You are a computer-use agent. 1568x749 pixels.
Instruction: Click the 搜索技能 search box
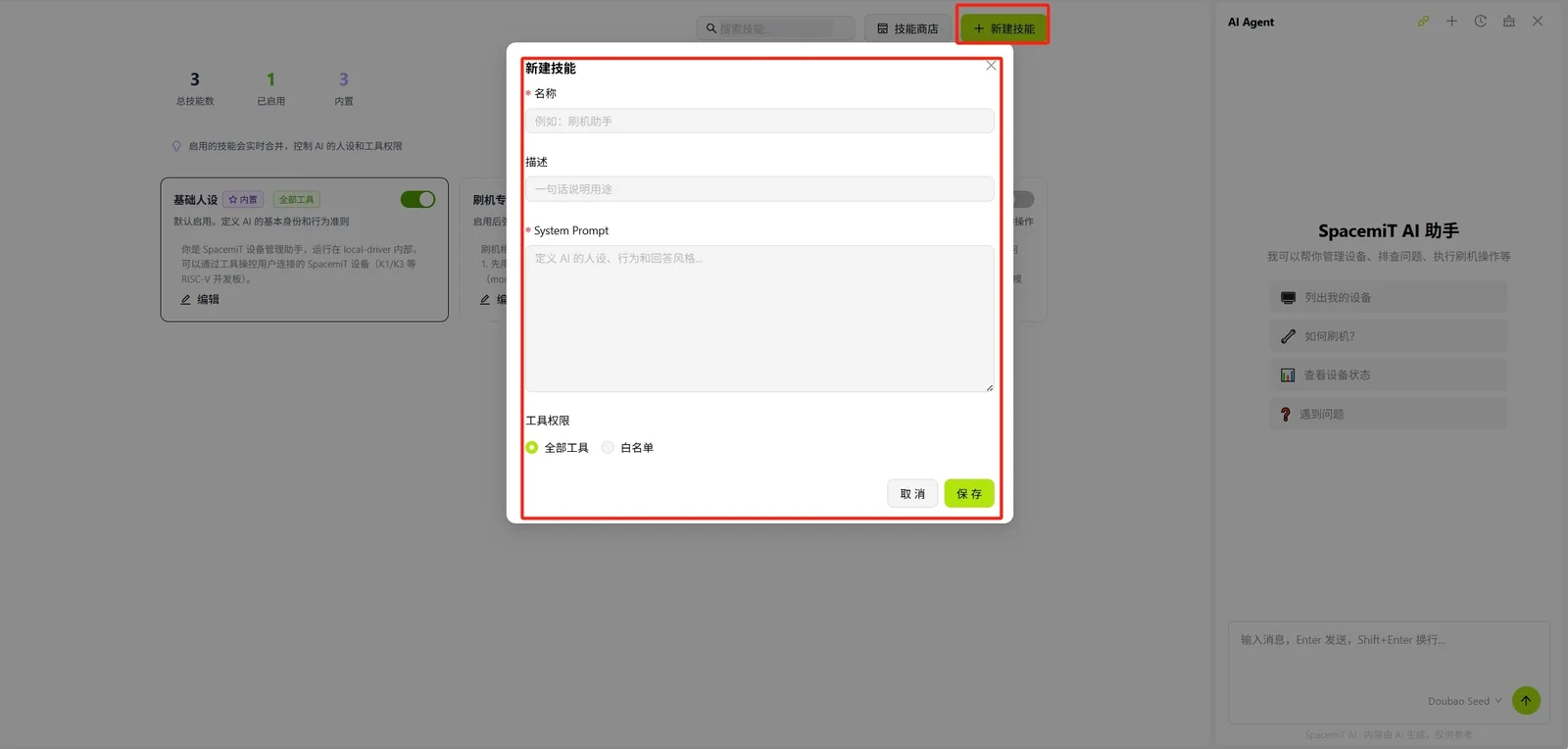(x=775, y=28)
